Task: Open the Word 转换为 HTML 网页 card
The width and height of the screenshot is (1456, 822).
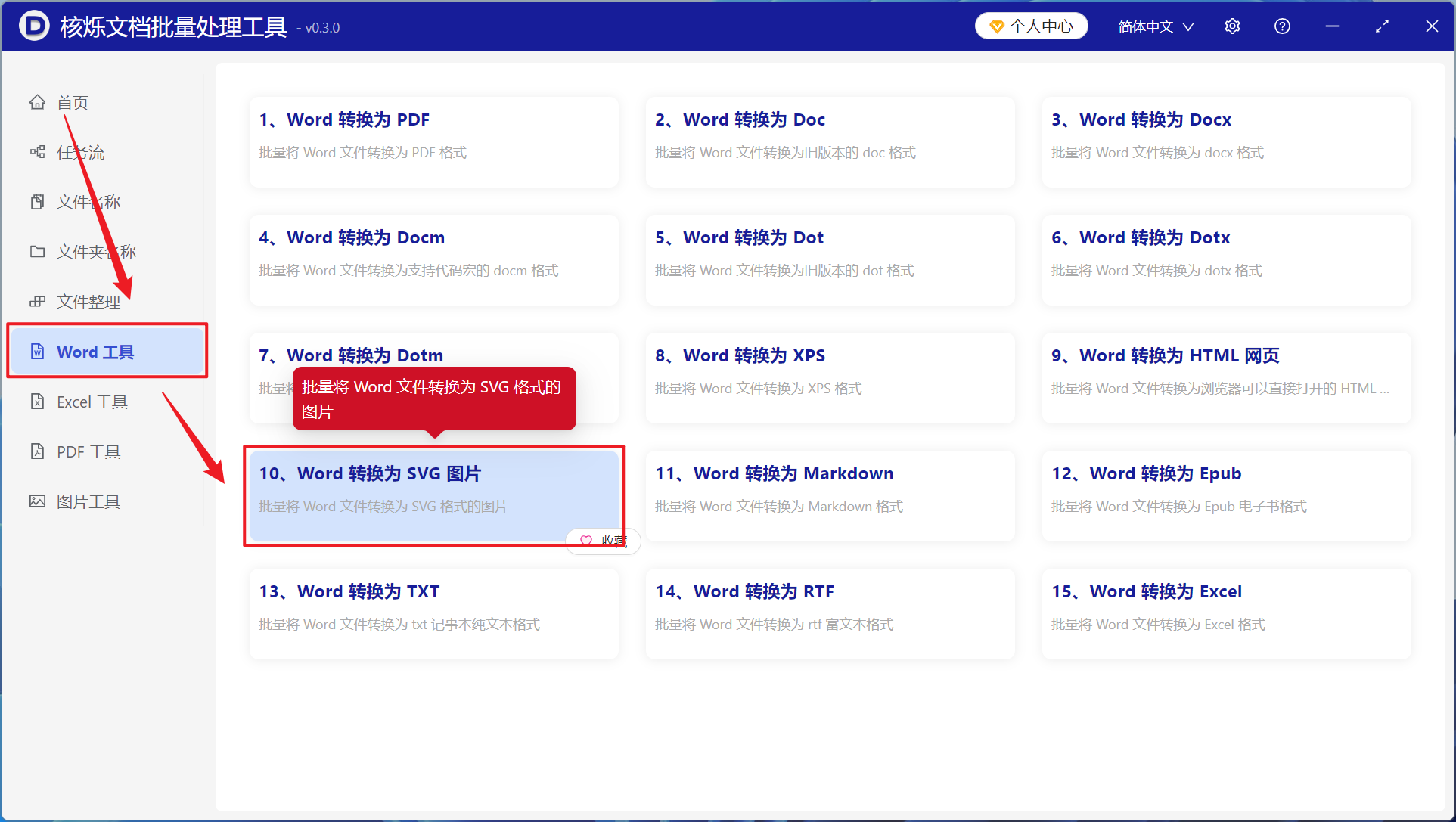Action: pyautogui.click(x=1227, y=378)
